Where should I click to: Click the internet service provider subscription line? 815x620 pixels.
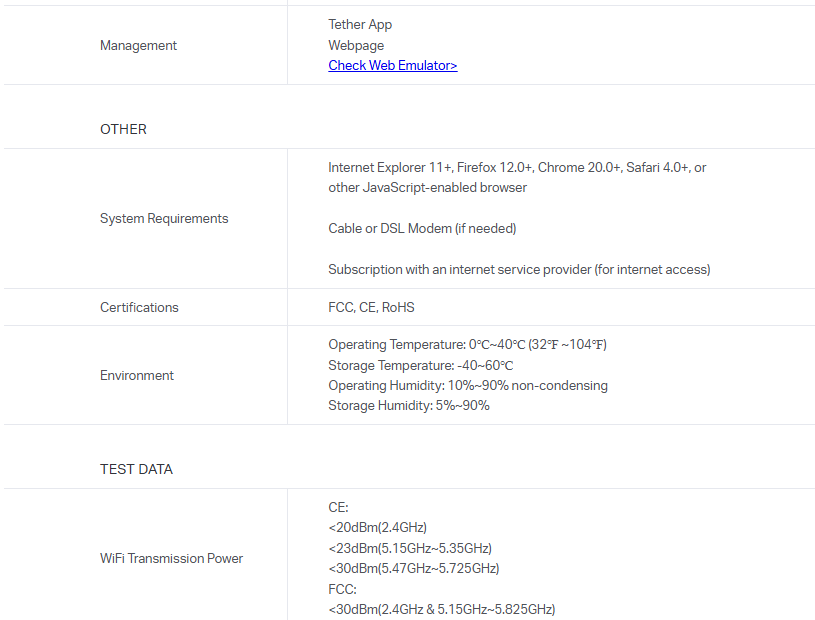(519, 269)
